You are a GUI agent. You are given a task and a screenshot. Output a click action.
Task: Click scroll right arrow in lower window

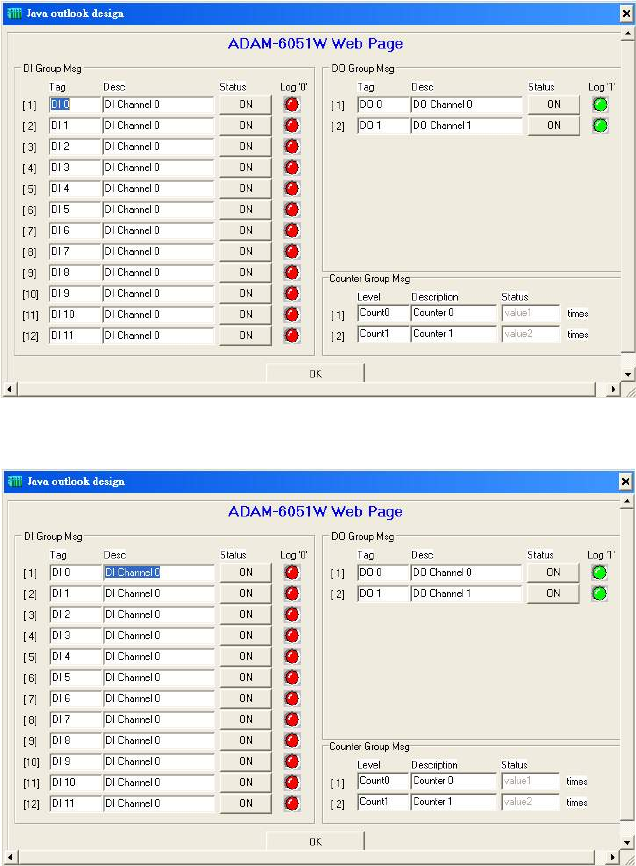click(613, 857)
